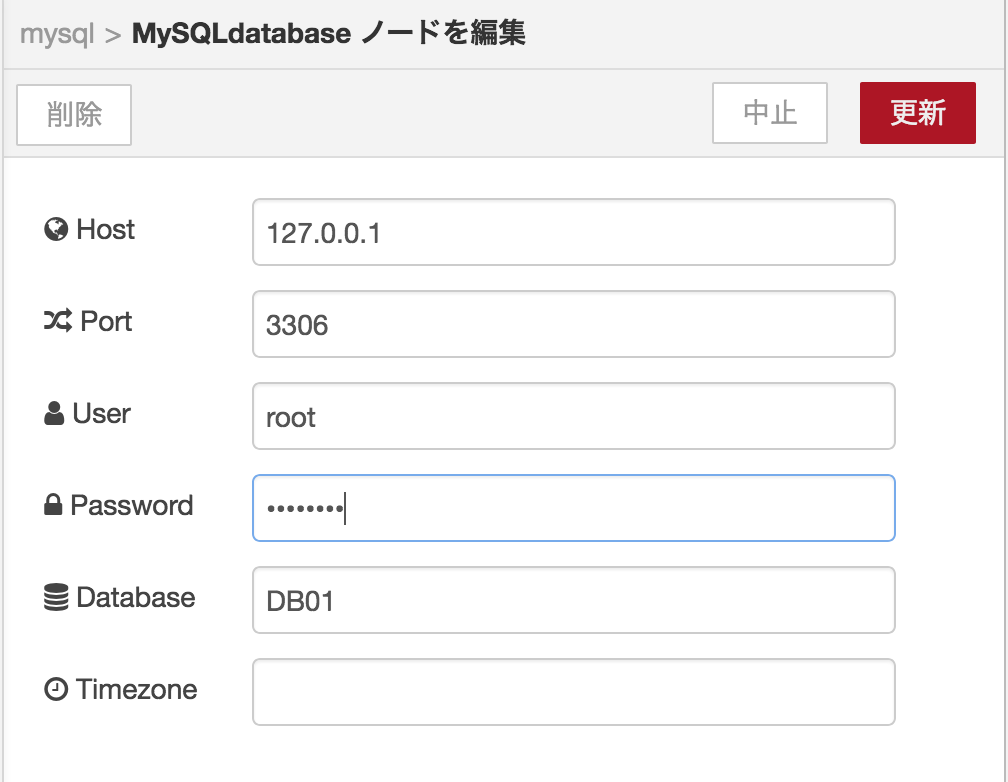Cancel editing with 中止 button
Screen dimensions: 1008x782
click(770, 113)
